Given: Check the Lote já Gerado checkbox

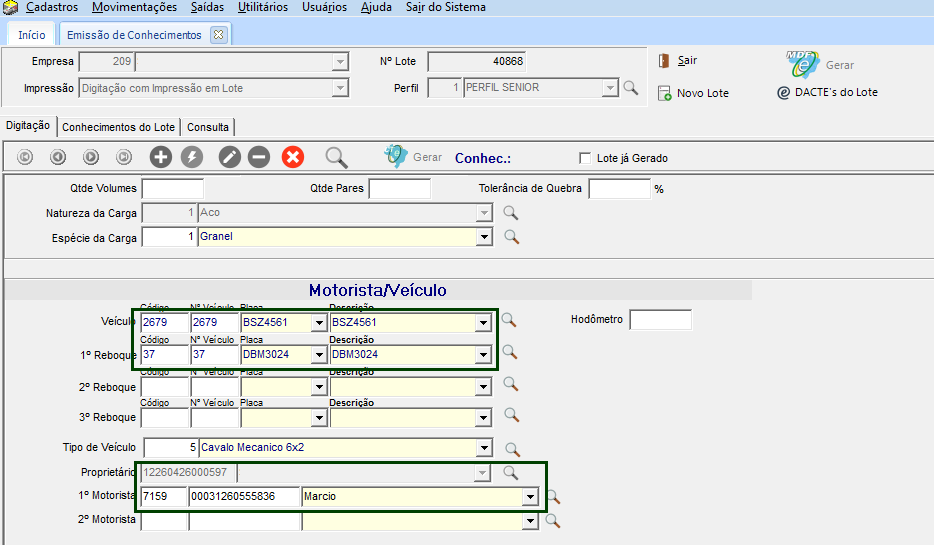Looking at the screenshot, I should (x=585, y=158).
